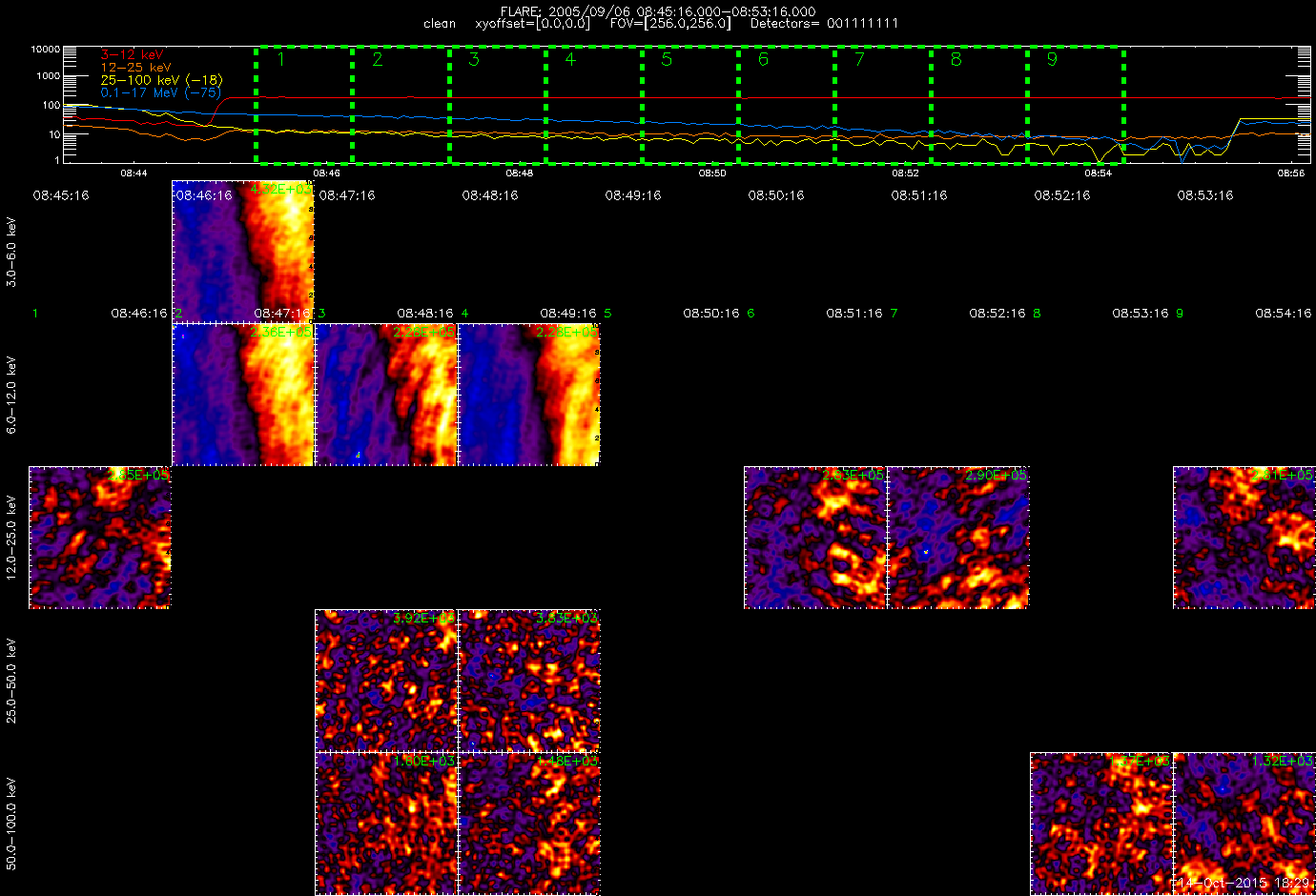The height and width of the screenshot is (896, 1316).
Task: Choose the 6.0-12.0 keV image ending 08:49:16
Action: click(529, 395)
